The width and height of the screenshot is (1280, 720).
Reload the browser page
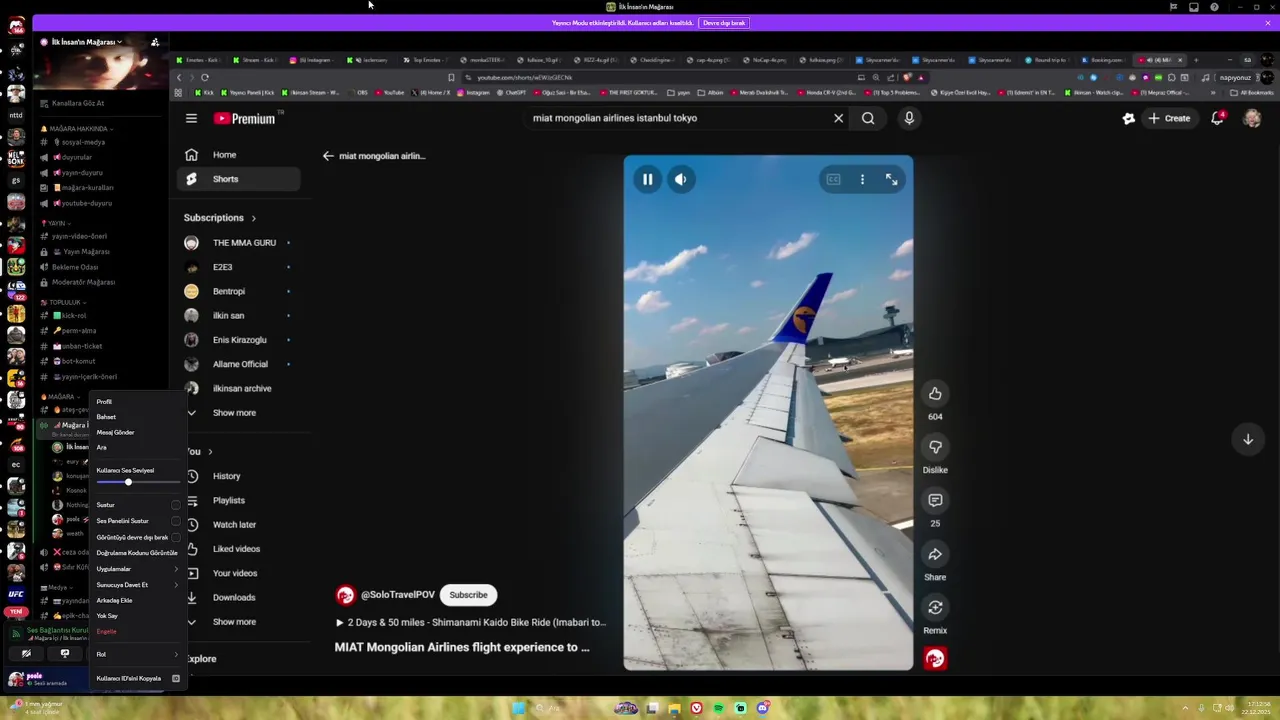tap(205, 77)
